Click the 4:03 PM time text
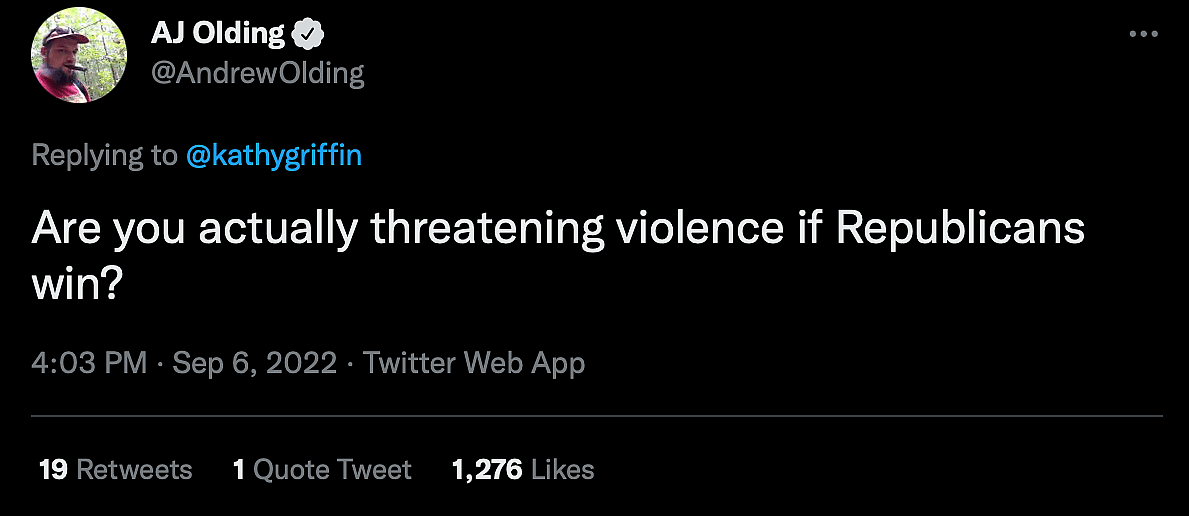This screenshot has width=1189, height=516. pos(89,362)
